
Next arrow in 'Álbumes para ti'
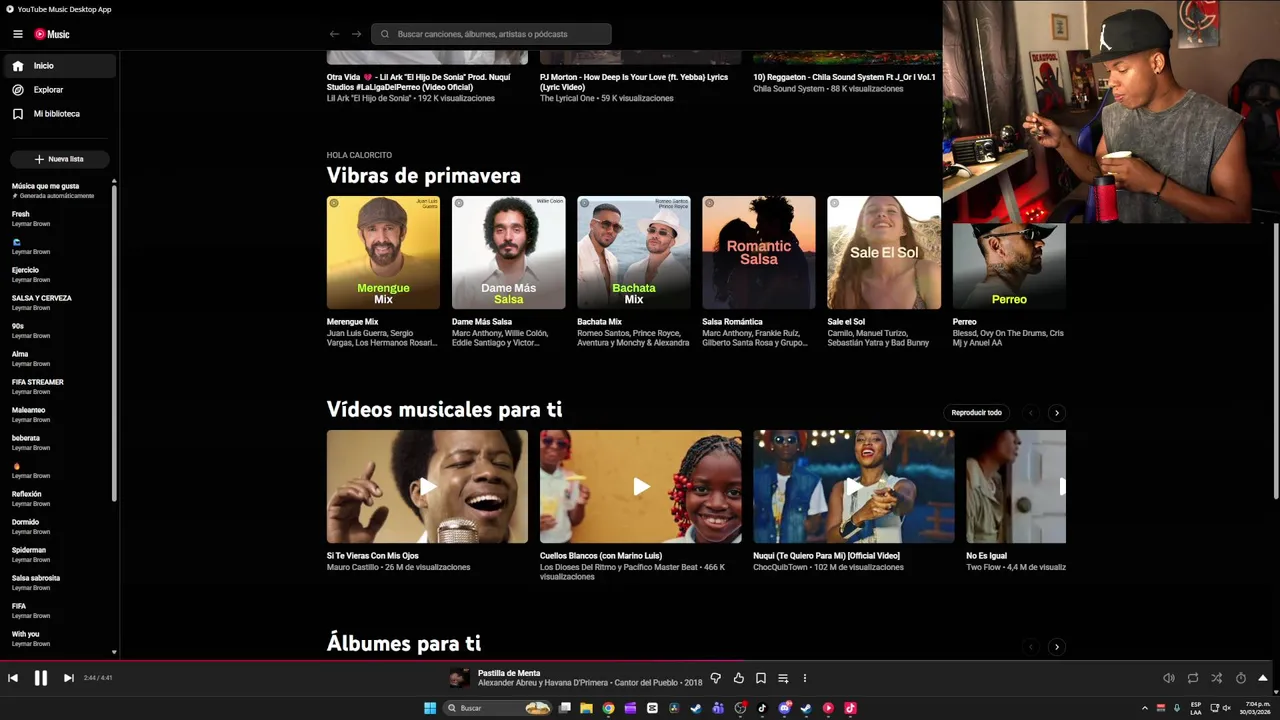(x=1056, y=647)
